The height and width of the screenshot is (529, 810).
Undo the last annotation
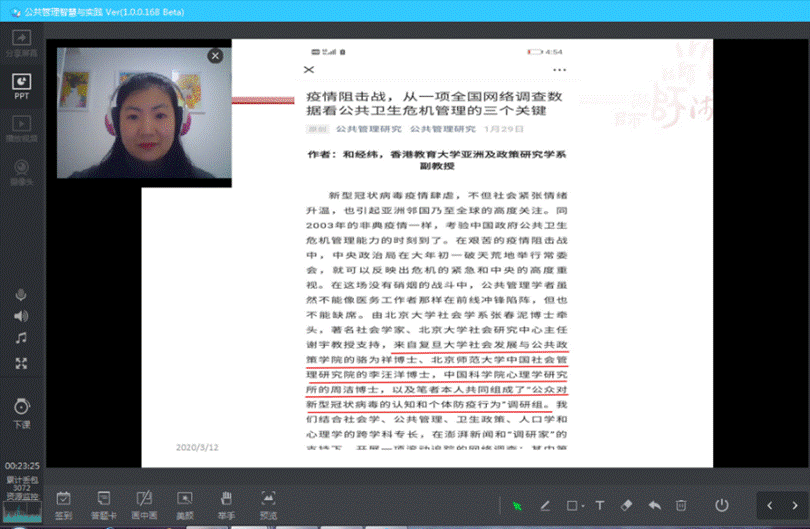(655, 506)
